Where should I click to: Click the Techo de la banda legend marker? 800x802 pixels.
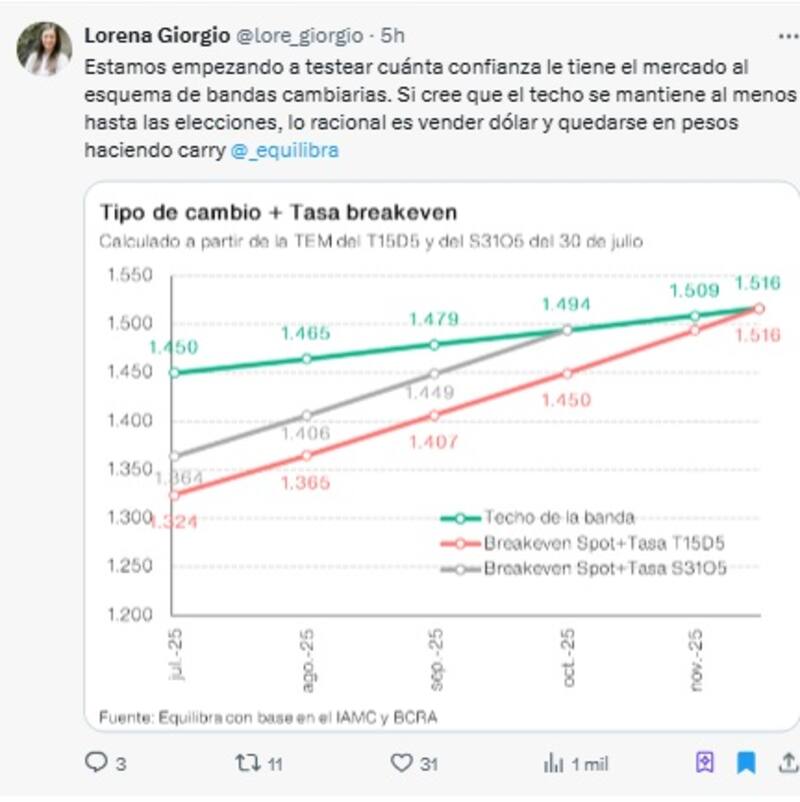461,518
